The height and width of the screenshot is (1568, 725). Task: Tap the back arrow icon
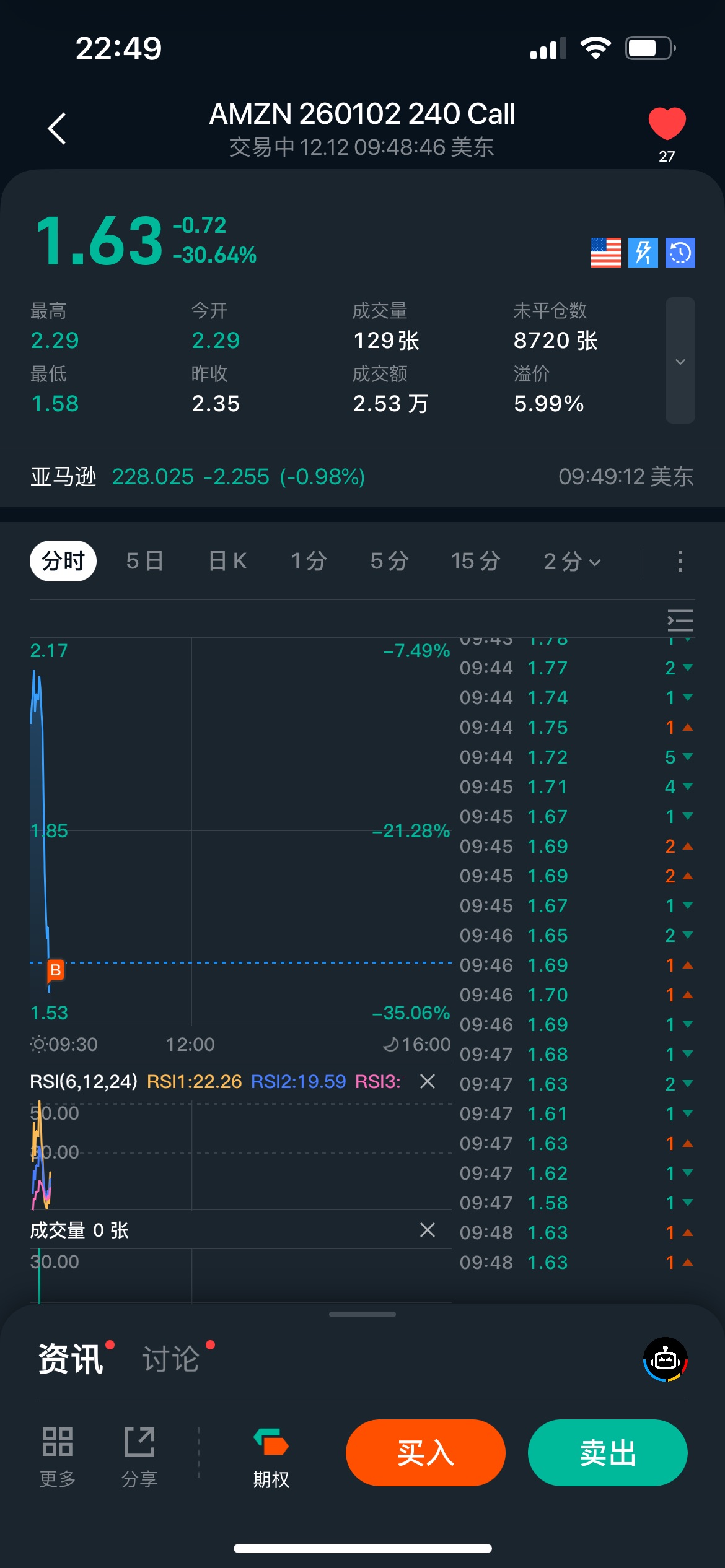click(x=57, y=128)
